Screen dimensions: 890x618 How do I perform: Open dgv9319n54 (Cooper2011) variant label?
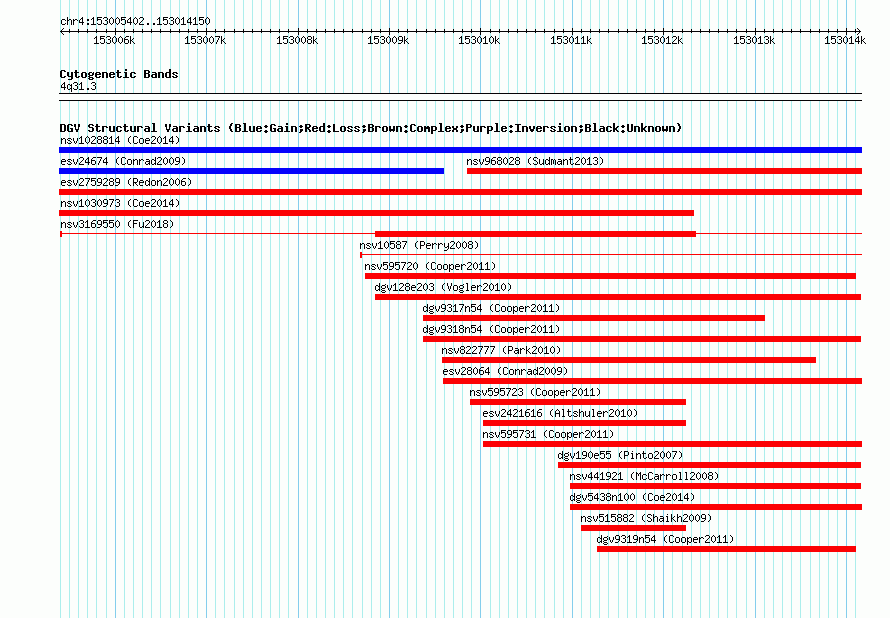coord(665,539)
